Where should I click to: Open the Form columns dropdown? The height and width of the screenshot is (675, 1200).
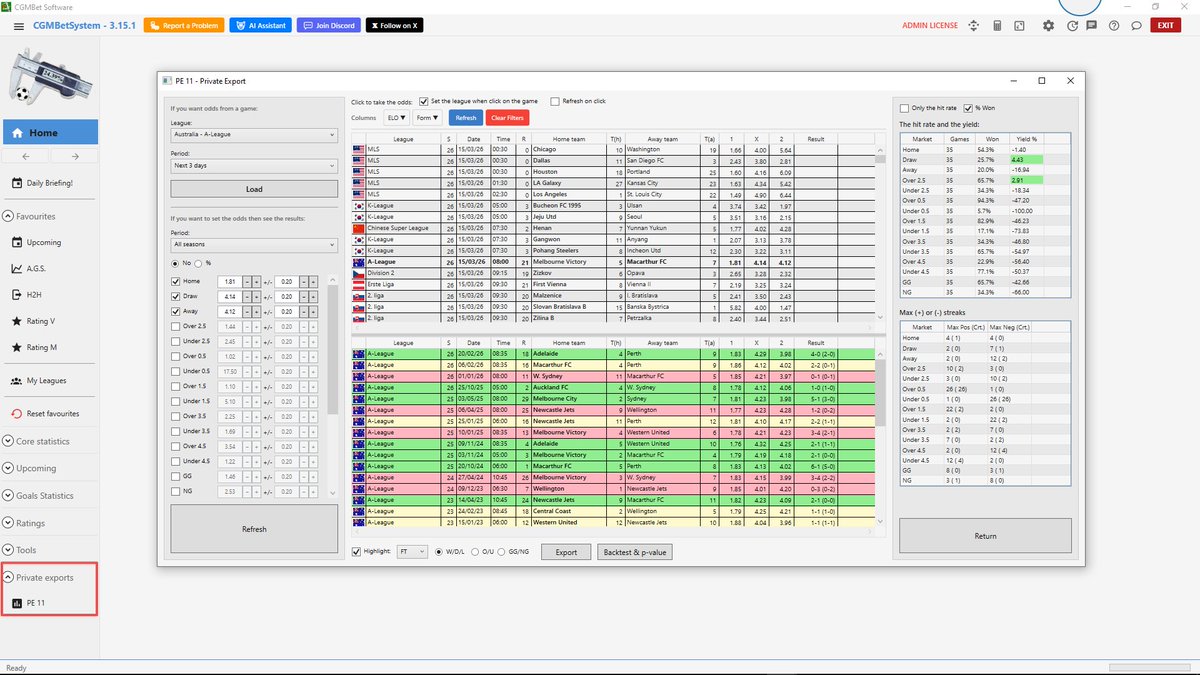(428, 118)
